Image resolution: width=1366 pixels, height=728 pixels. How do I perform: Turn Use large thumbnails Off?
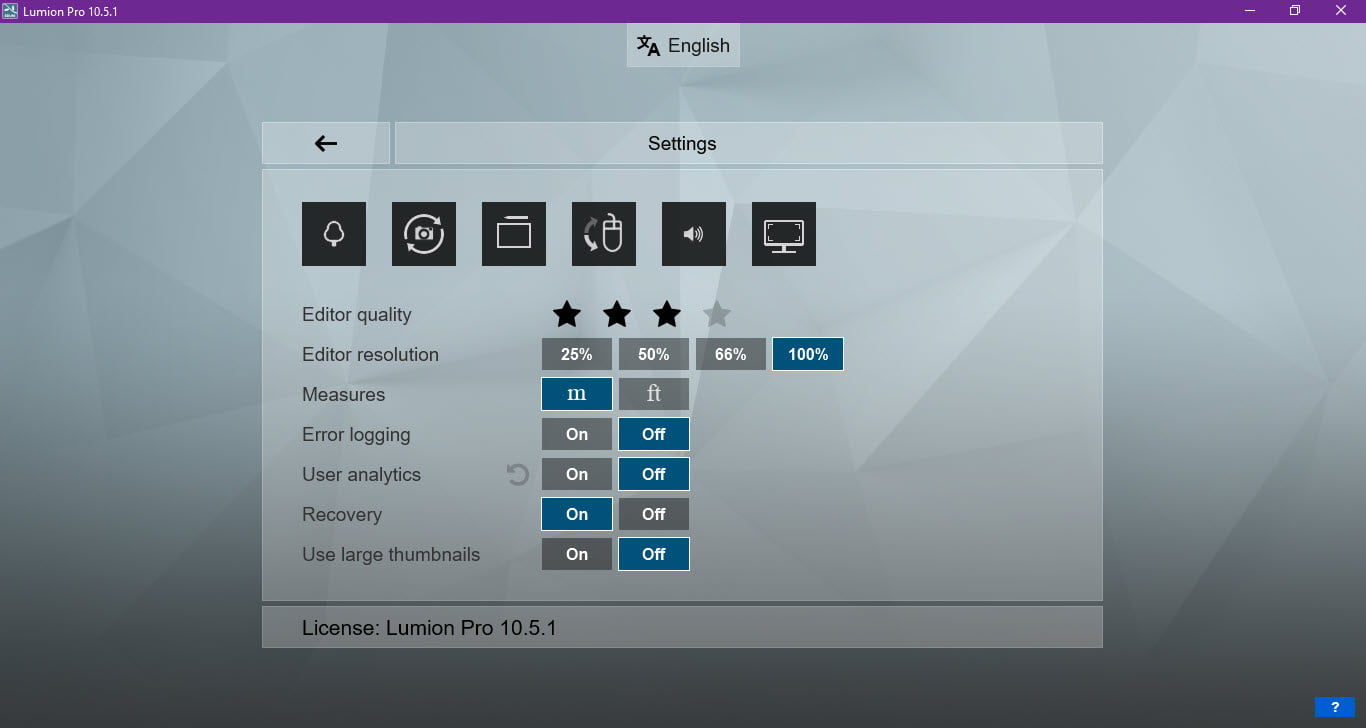point(654,554)
